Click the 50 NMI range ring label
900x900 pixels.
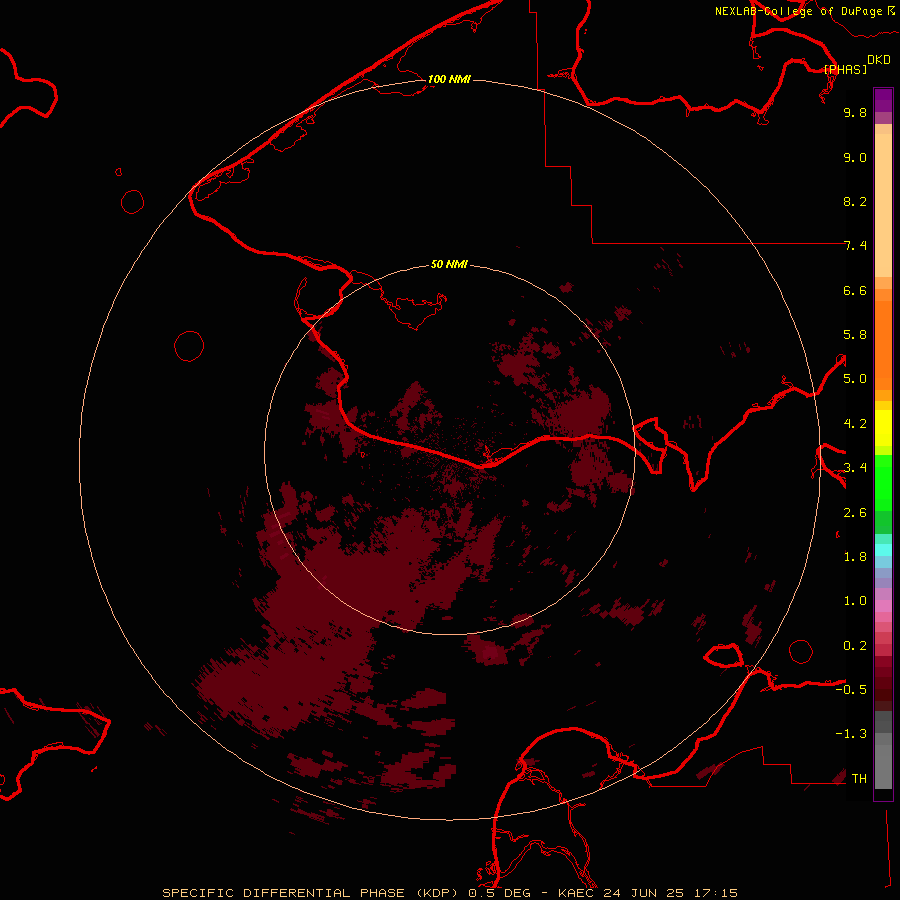point(449,264)
